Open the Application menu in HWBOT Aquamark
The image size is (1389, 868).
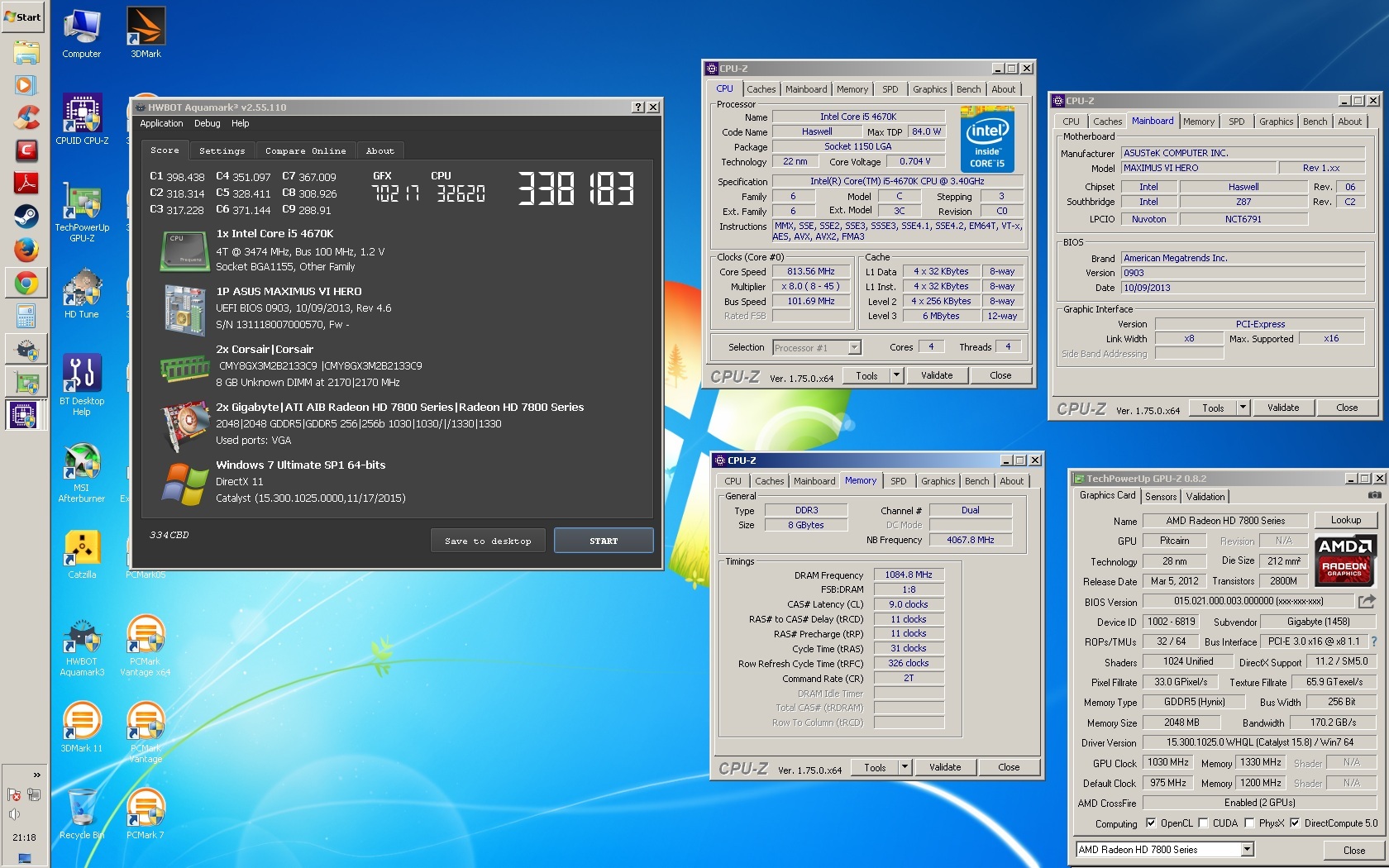161,123
